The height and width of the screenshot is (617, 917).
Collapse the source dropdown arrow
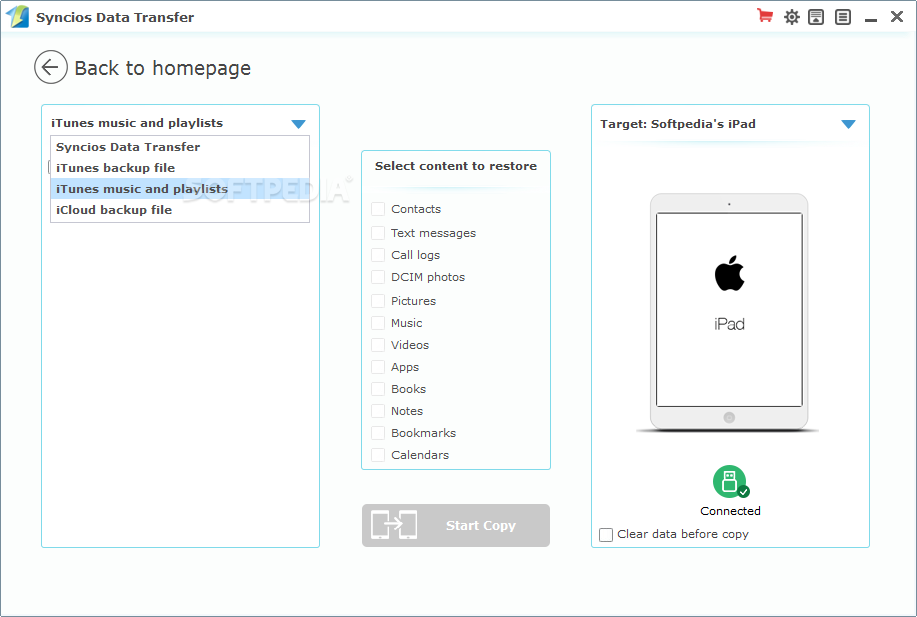tap(298, 124)
